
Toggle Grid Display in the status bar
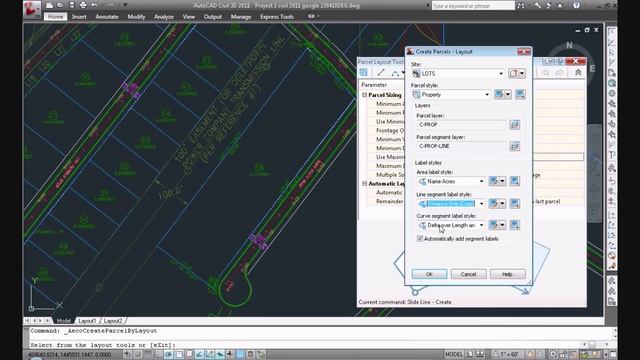click(x=148, y=354)
